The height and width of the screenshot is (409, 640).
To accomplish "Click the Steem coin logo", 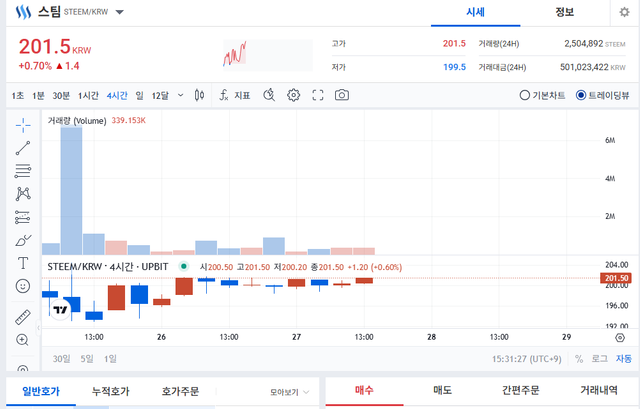I will pos(23,12).
